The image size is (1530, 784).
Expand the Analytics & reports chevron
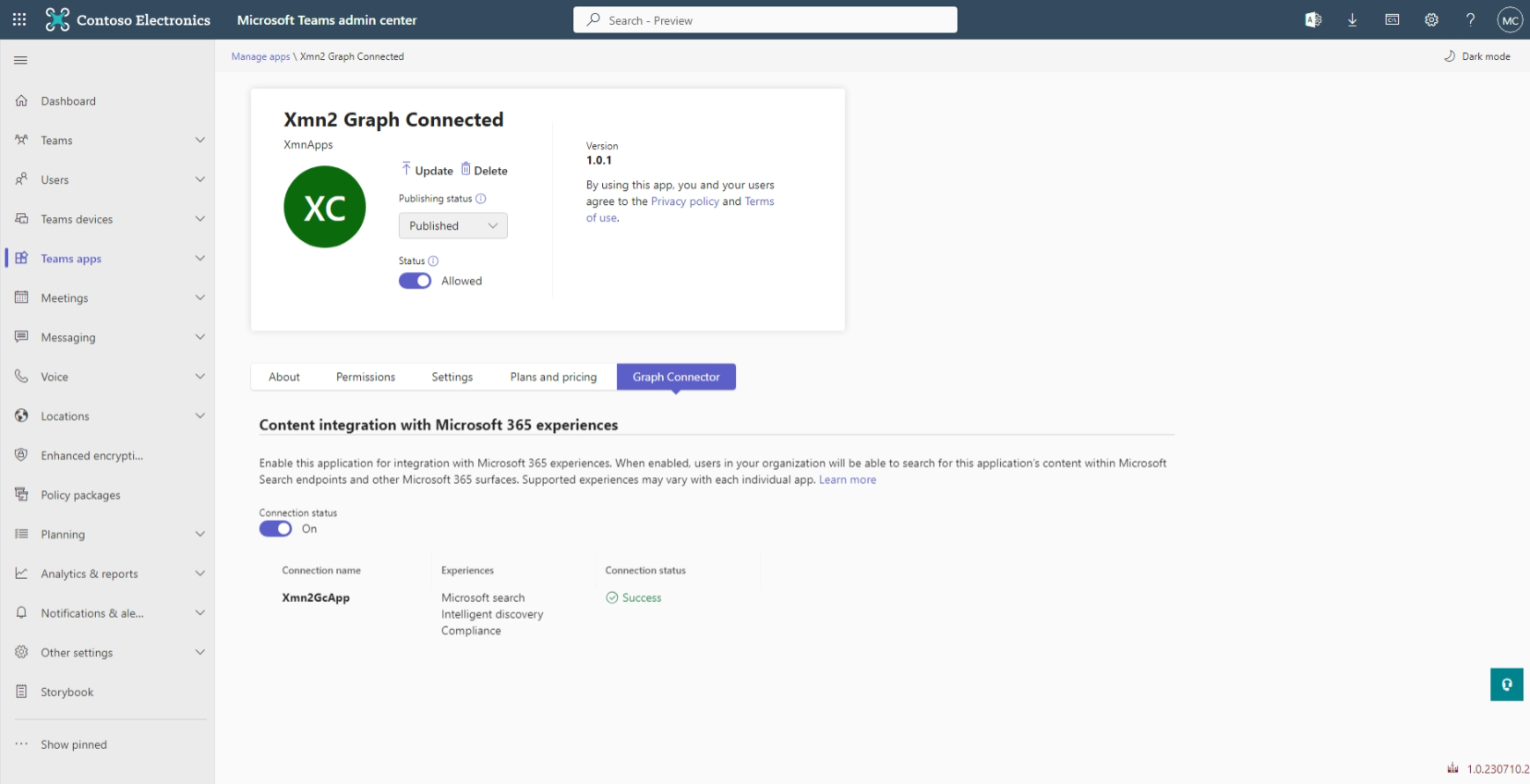pyautogui.click(x=200, y=573)
